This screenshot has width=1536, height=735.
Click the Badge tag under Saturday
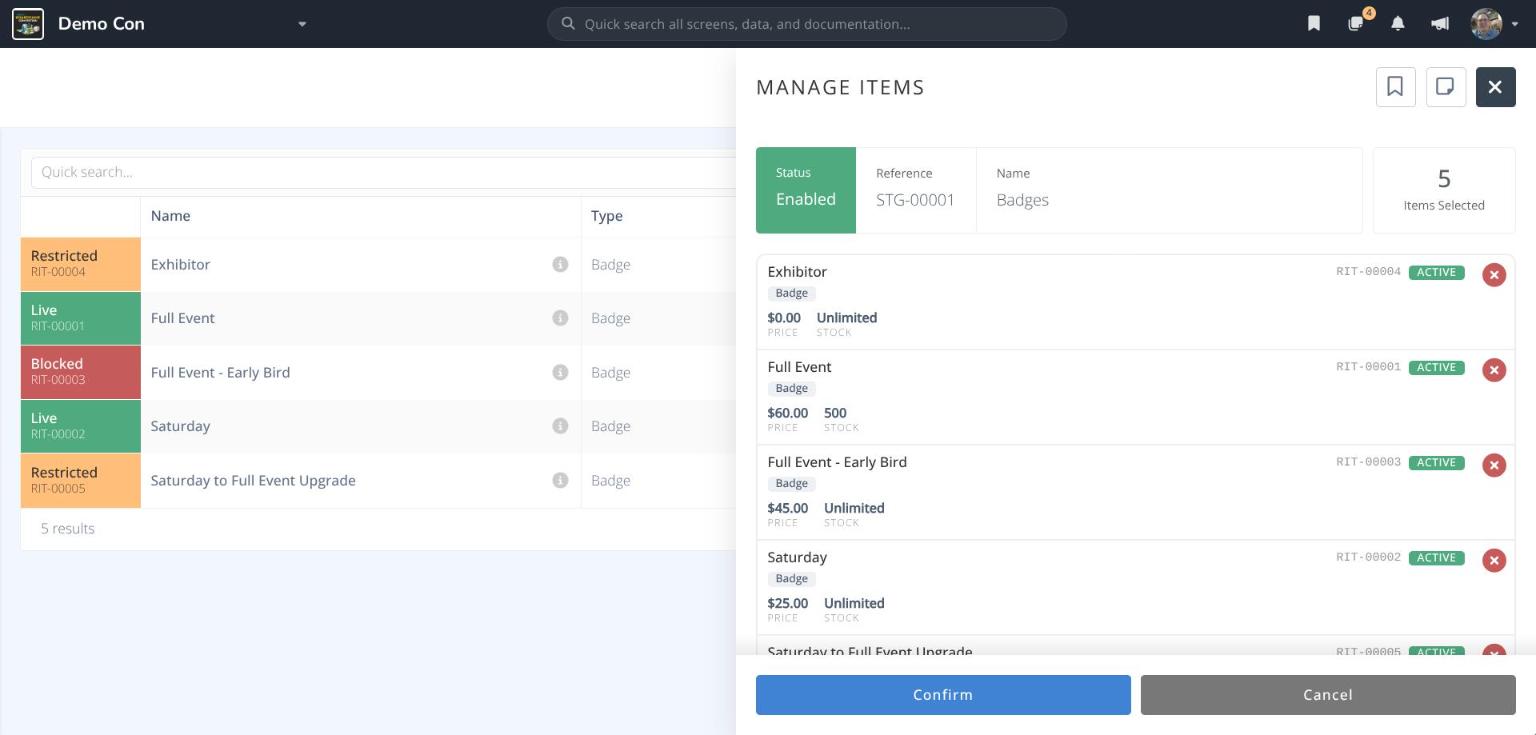pyautogui.click(x=791, y=579)
